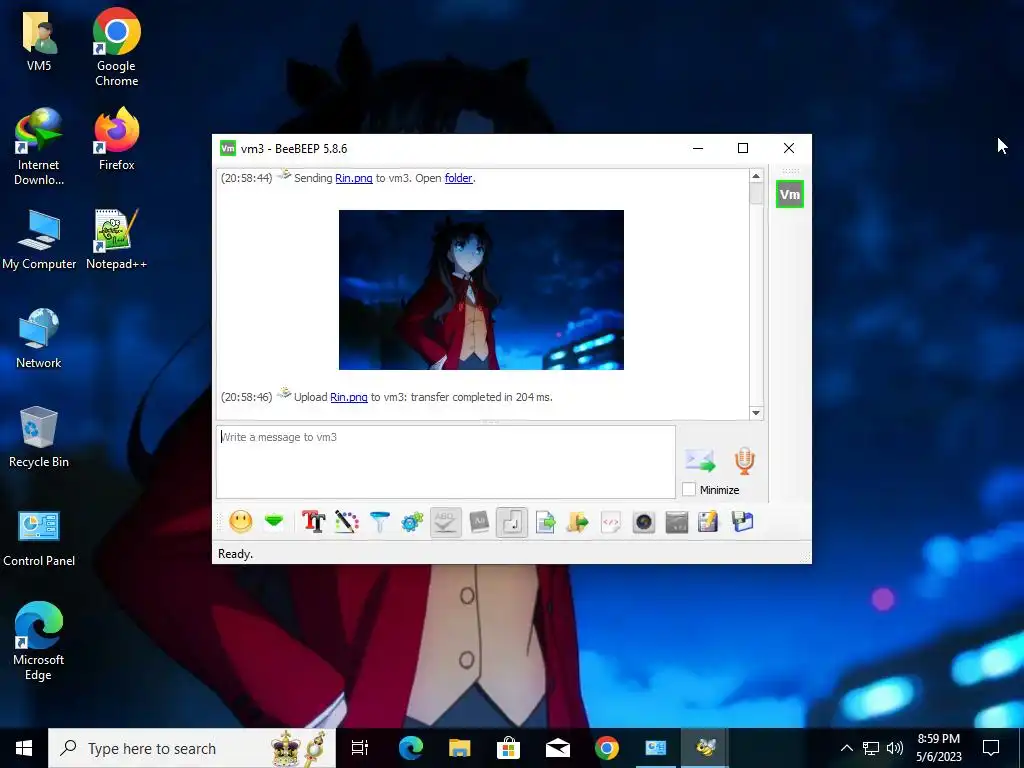Click the notepad with pencil icon
This screenshot has width=1024, height=768.
709,522
